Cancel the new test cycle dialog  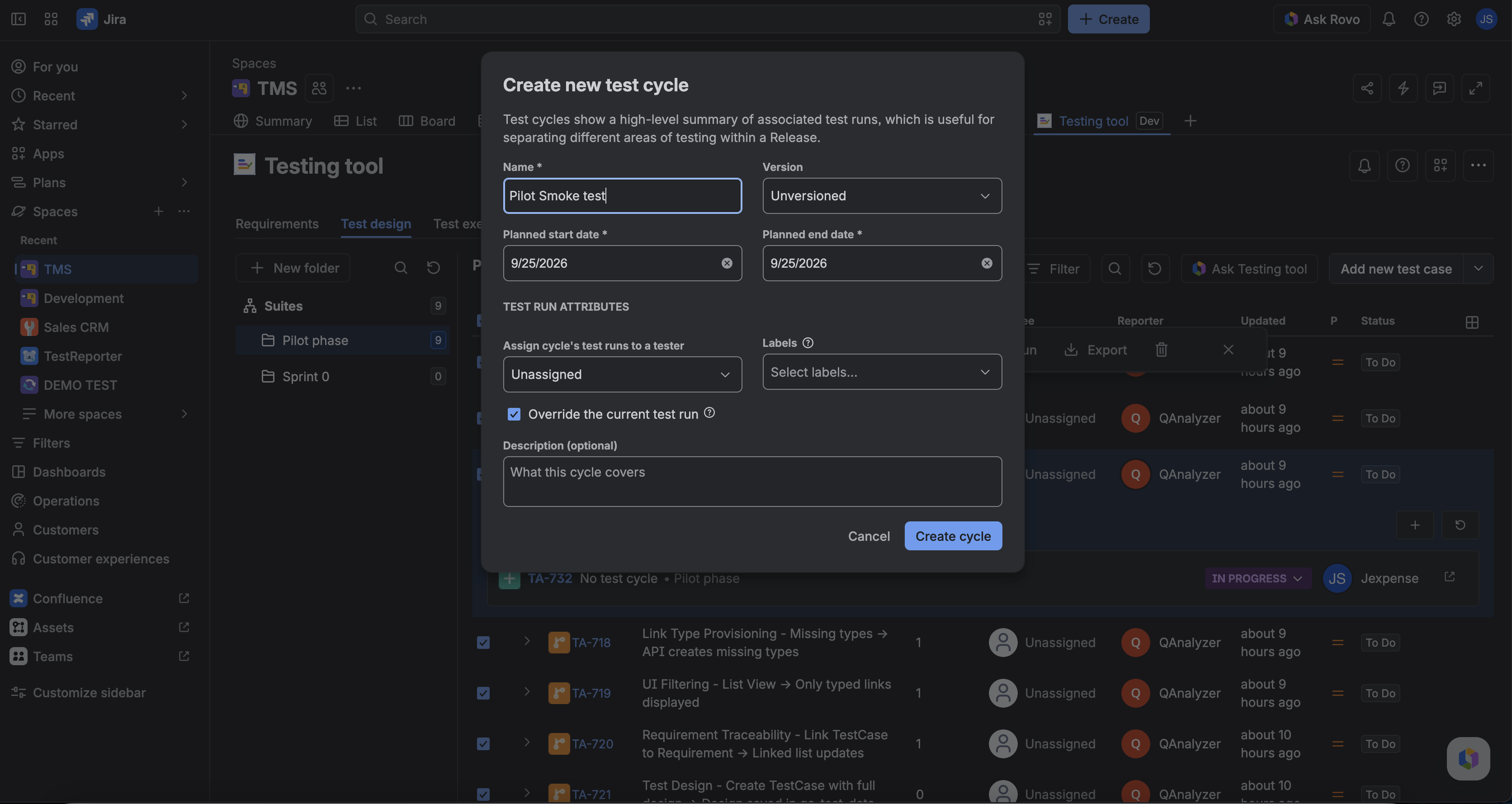[x=869, y=536]
